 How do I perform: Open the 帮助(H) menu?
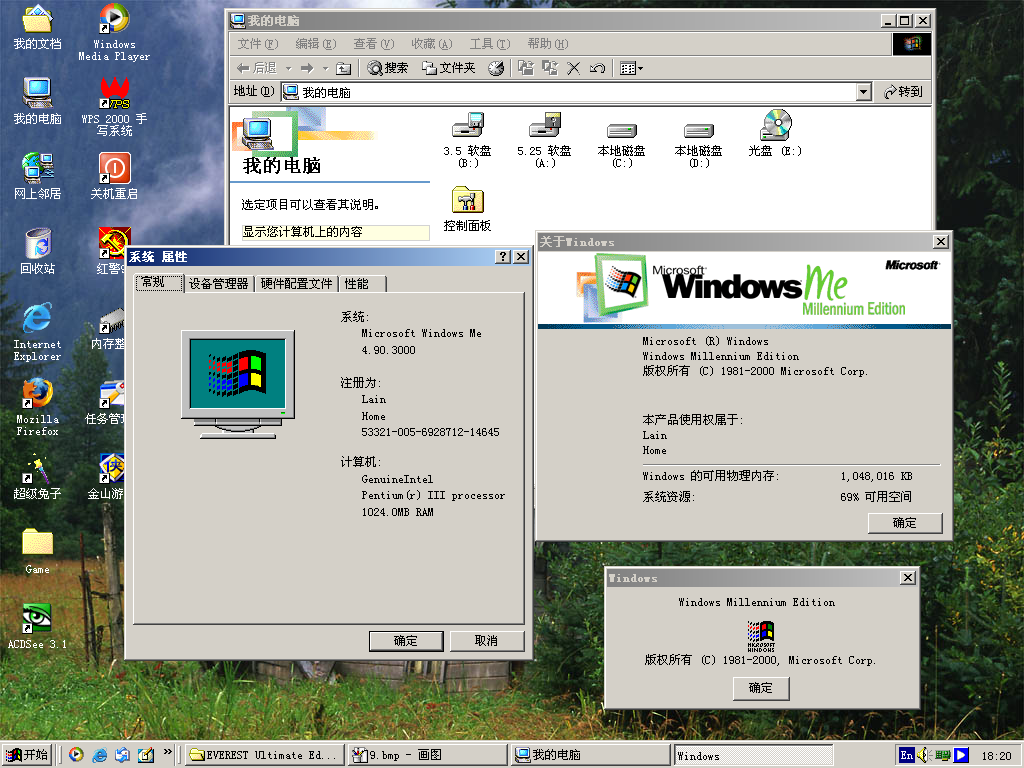(x=548, y=44)
